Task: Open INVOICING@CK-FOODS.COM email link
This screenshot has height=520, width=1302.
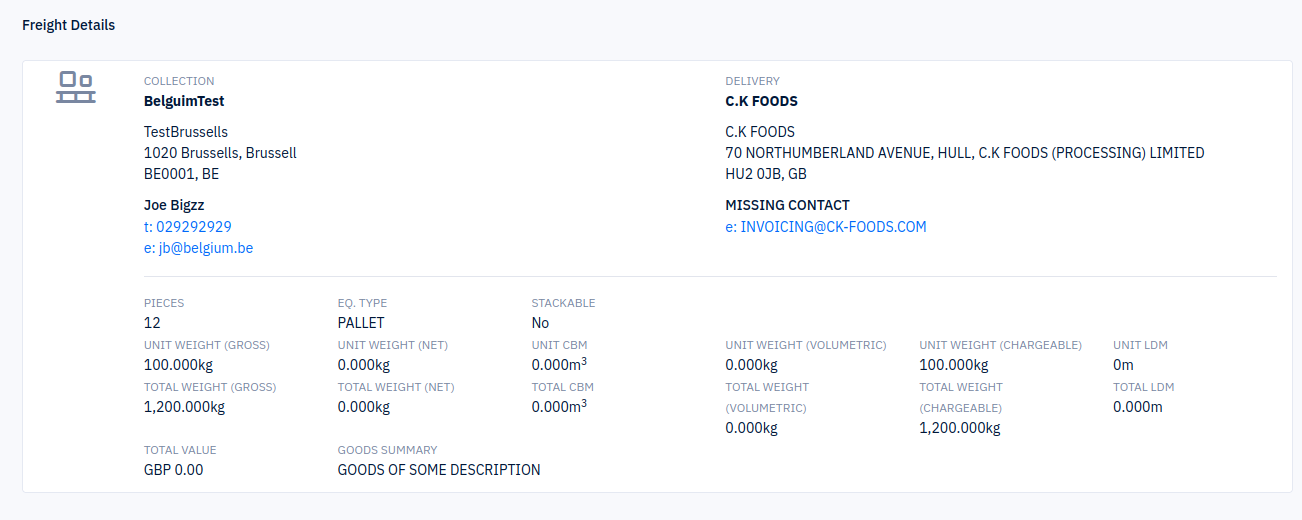Action: point(826,227)
